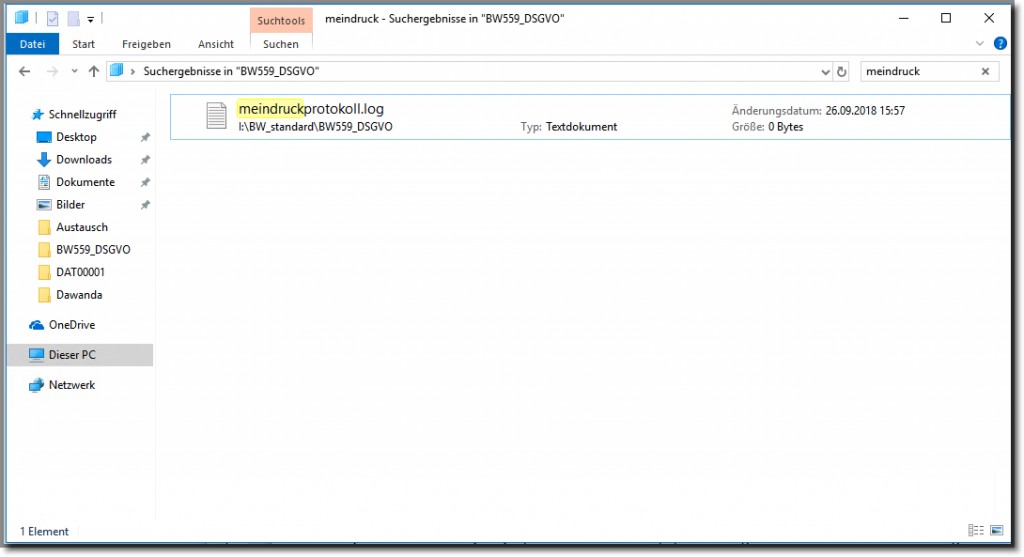Switch to the Ansicht ribbon tab

pyautogui.click(x=216, y=44)
